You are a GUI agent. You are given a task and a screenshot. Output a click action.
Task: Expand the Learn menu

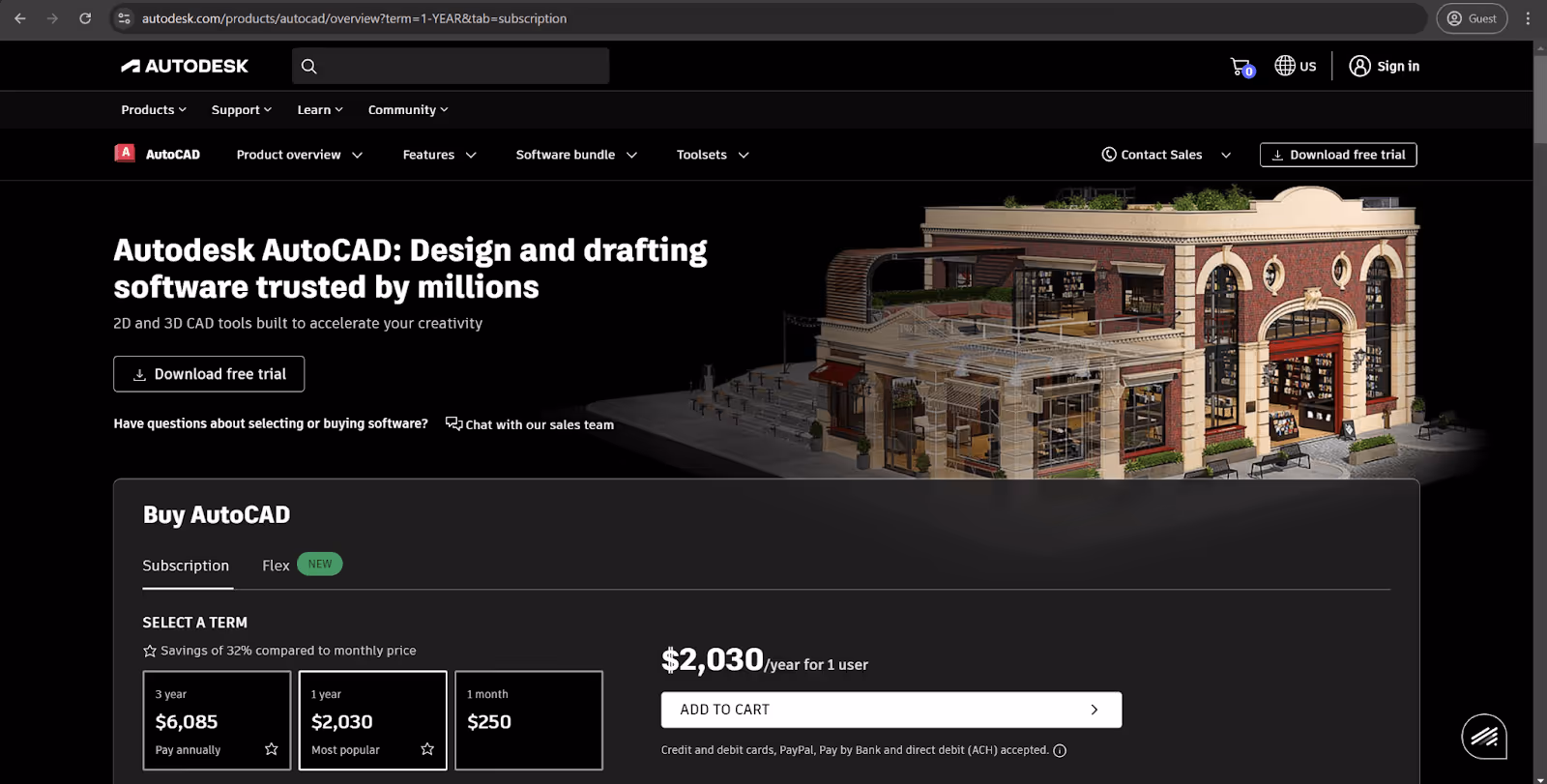(x=320, y=110)
